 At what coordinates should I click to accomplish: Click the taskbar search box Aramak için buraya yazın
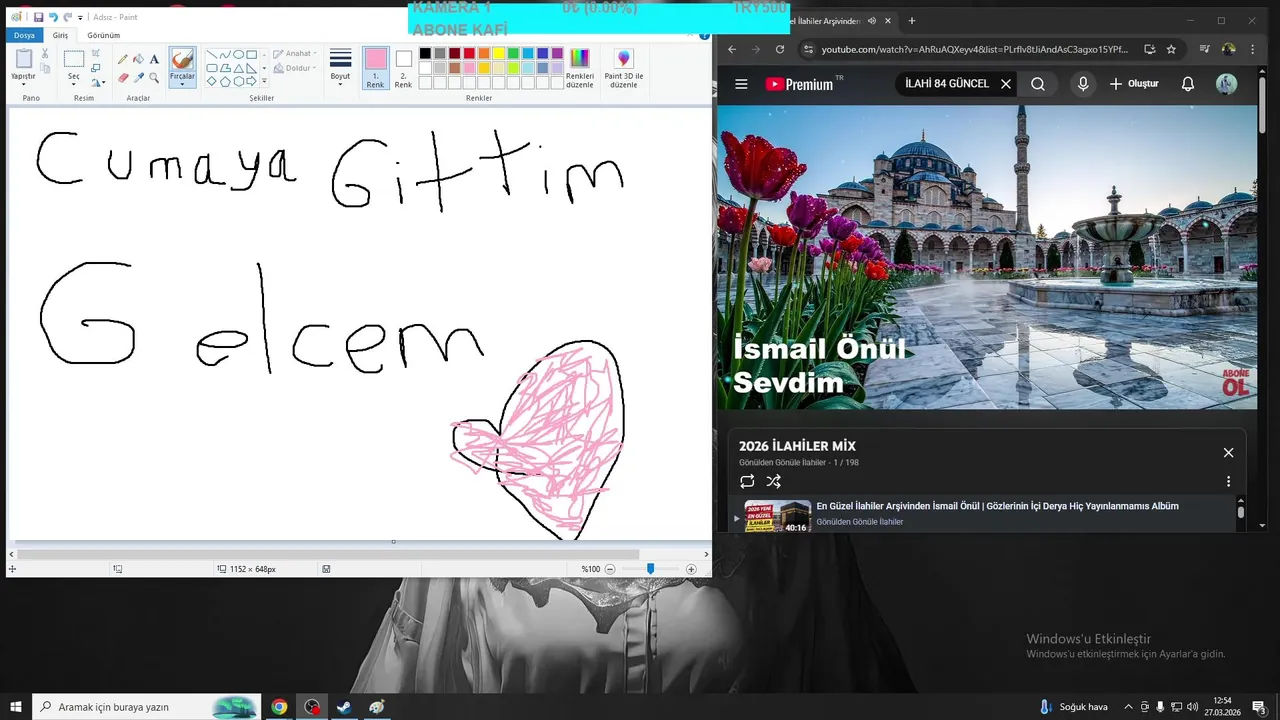pyautogui.click(x=147, y=707)
